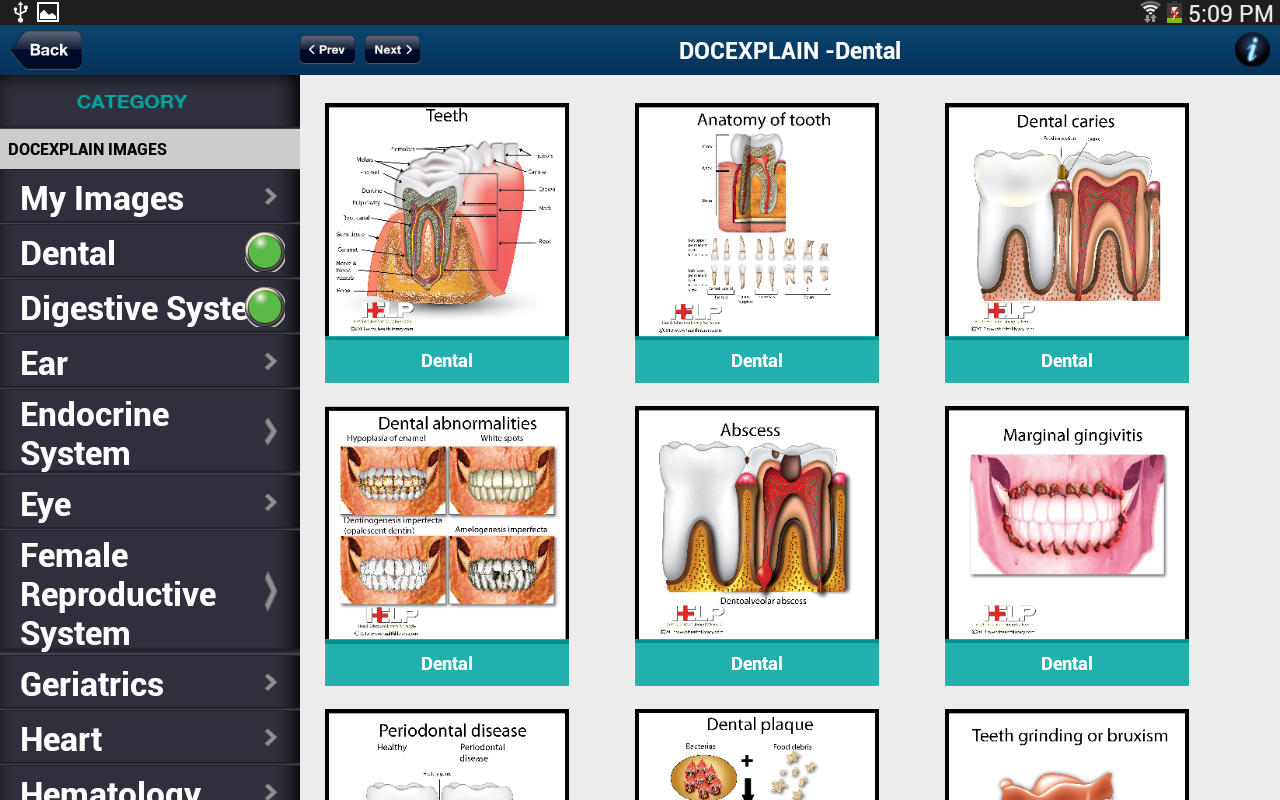Go to next page with Next
1280x800 pixels.
point(392,50)
